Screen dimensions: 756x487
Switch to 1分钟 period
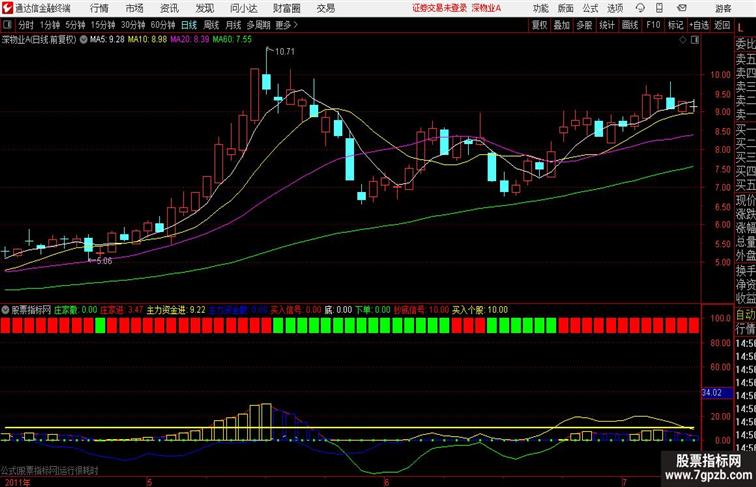[x=50, y=25]
